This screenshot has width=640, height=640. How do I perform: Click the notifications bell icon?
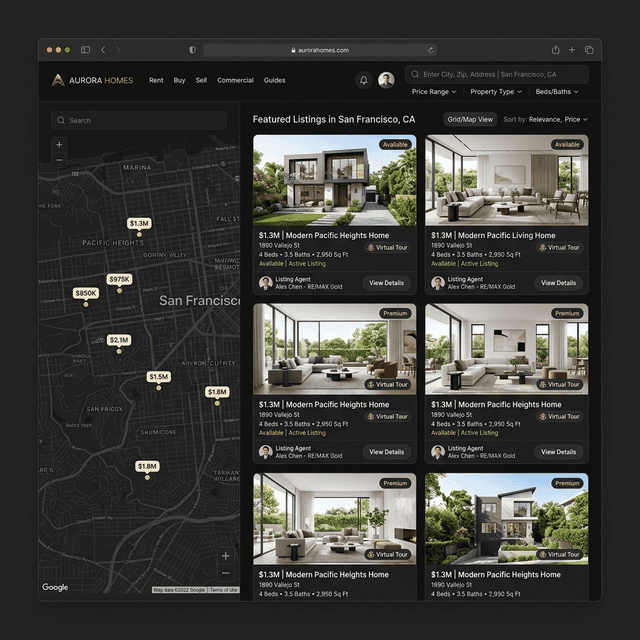tap(363, 80)
